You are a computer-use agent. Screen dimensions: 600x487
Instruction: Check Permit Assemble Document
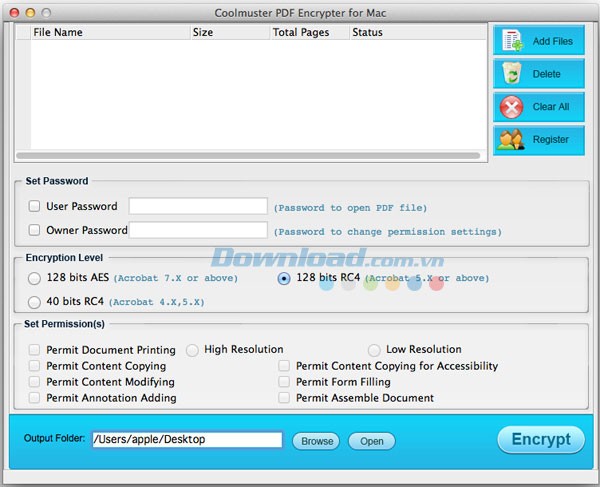(x=284, y=398)
